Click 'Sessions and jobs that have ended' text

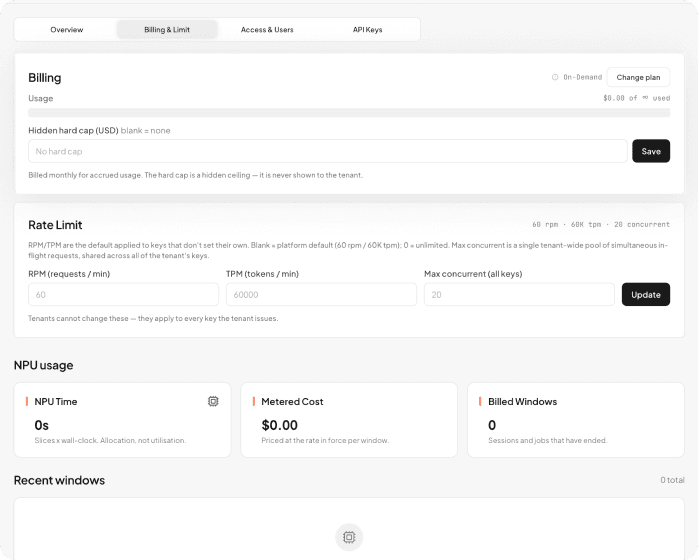coord(548,440)
